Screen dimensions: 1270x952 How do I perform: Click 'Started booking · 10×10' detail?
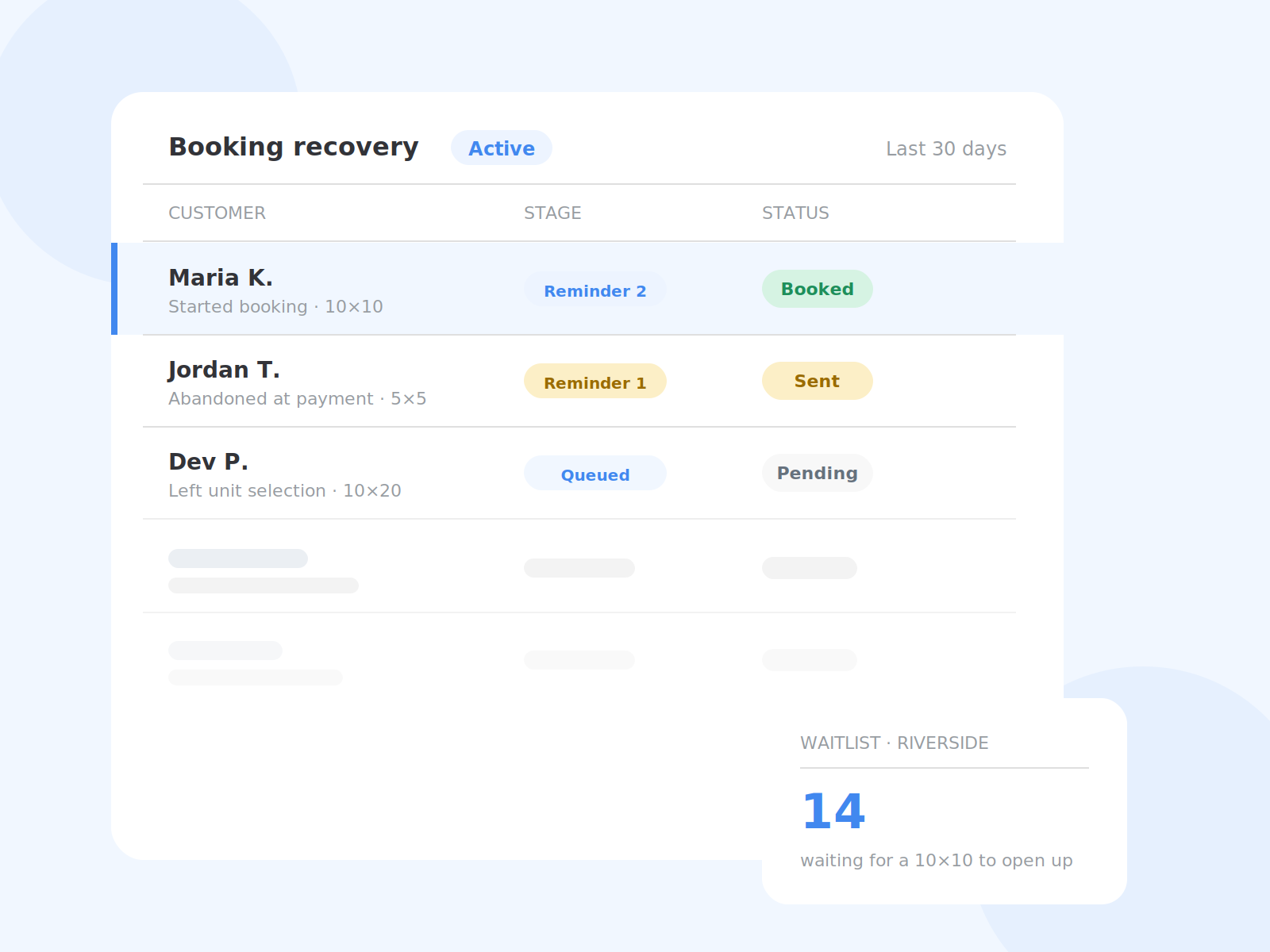(275, 306)
